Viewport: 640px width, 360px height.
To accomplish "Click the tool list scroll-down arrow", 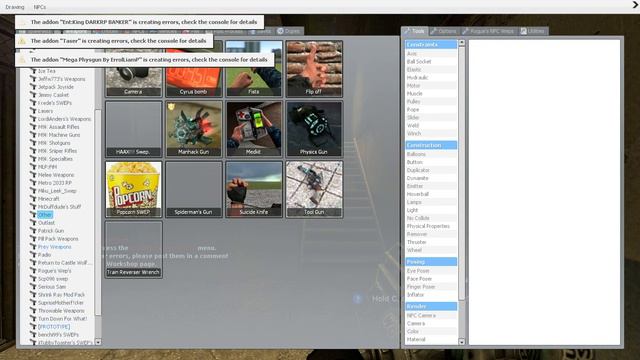I will coord(462,342).
